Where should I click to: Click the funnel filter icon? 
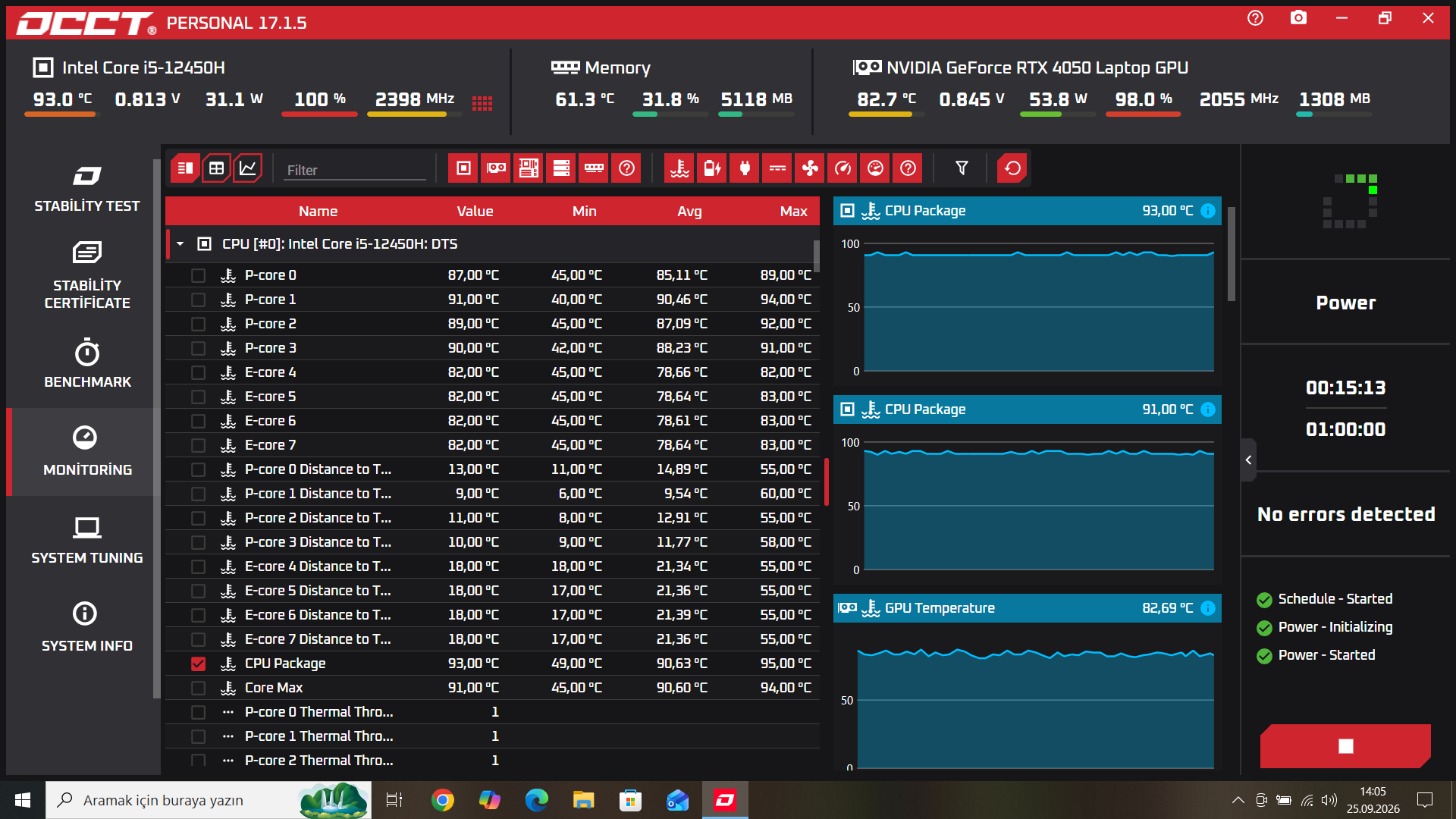(962, 168)
